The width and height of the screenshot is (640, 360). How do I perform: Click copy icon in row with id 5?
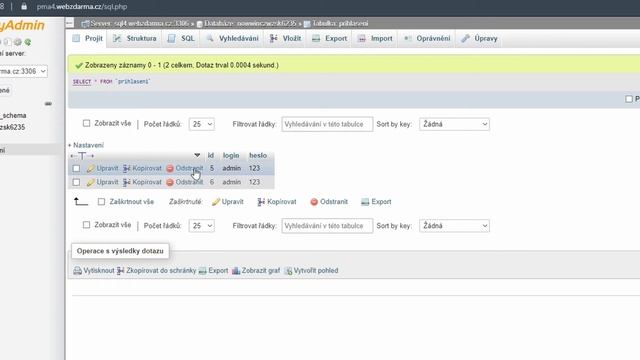click(x=127, y=168)
